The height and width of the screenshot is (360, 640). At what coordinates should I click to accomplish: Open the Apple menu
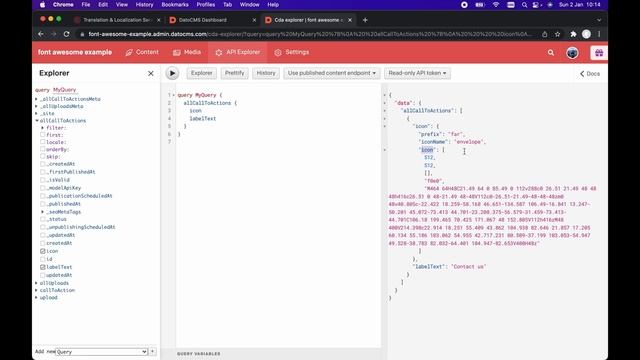(42, 5)
